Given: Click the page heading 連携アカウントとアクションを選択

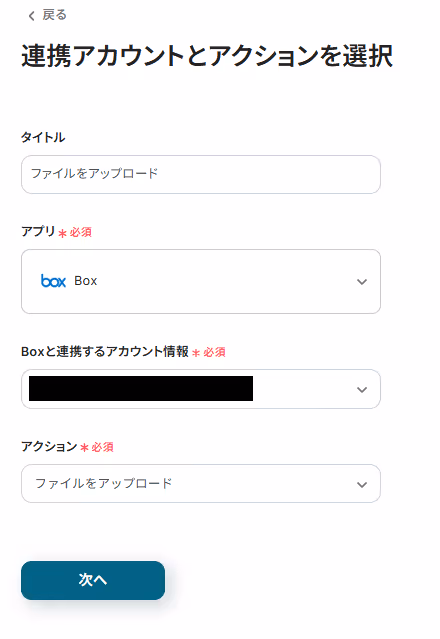Looking at the screenshot, I should click(x=207, y=56).
